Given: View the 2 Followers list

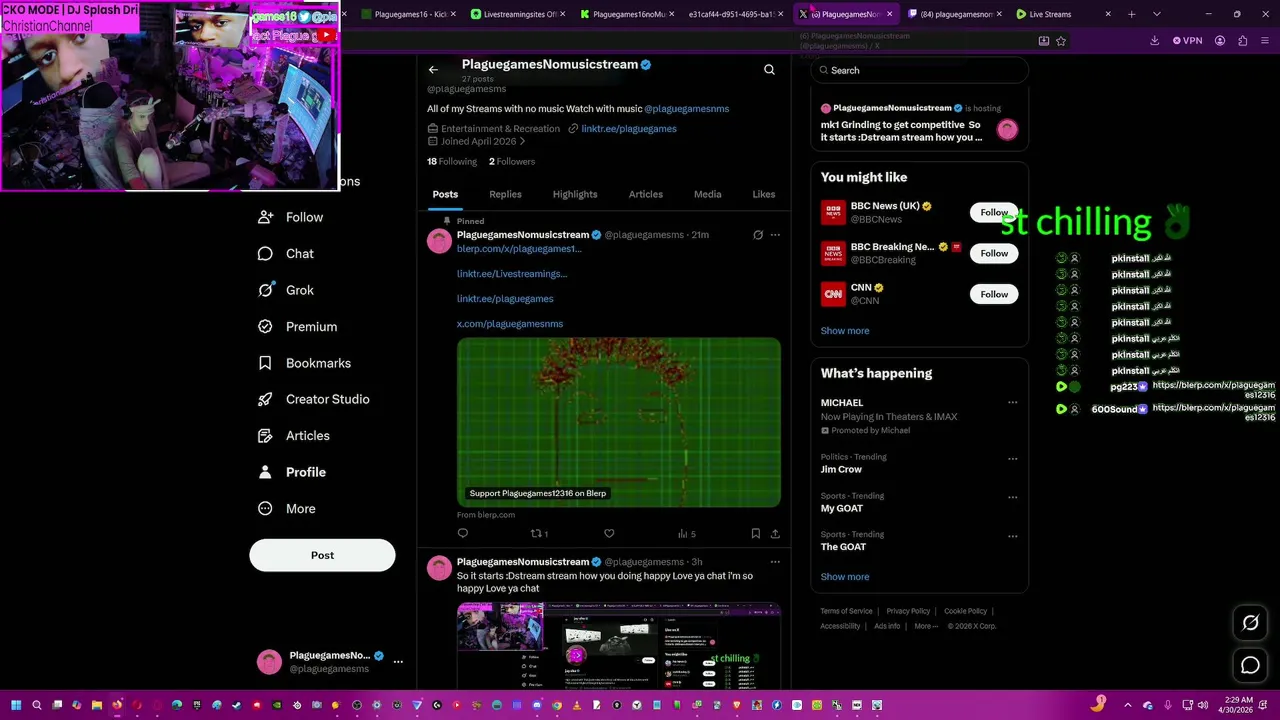Looking at the screenshot, I should pos(512,162).
